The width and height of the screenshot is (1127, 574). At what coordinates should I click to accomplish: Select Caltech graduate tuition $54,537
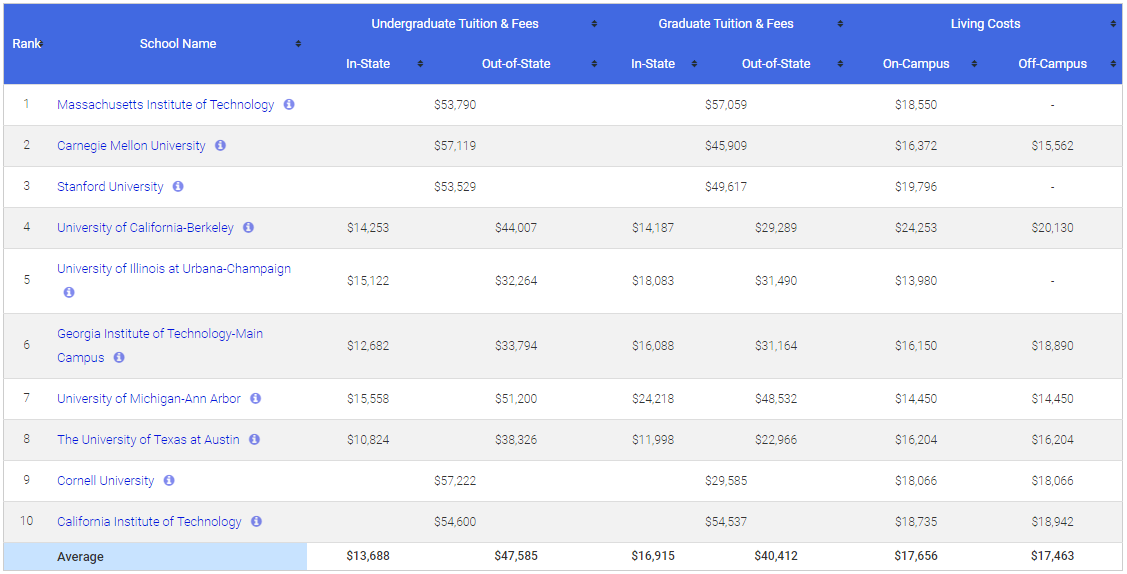click(x=726, y=522)
